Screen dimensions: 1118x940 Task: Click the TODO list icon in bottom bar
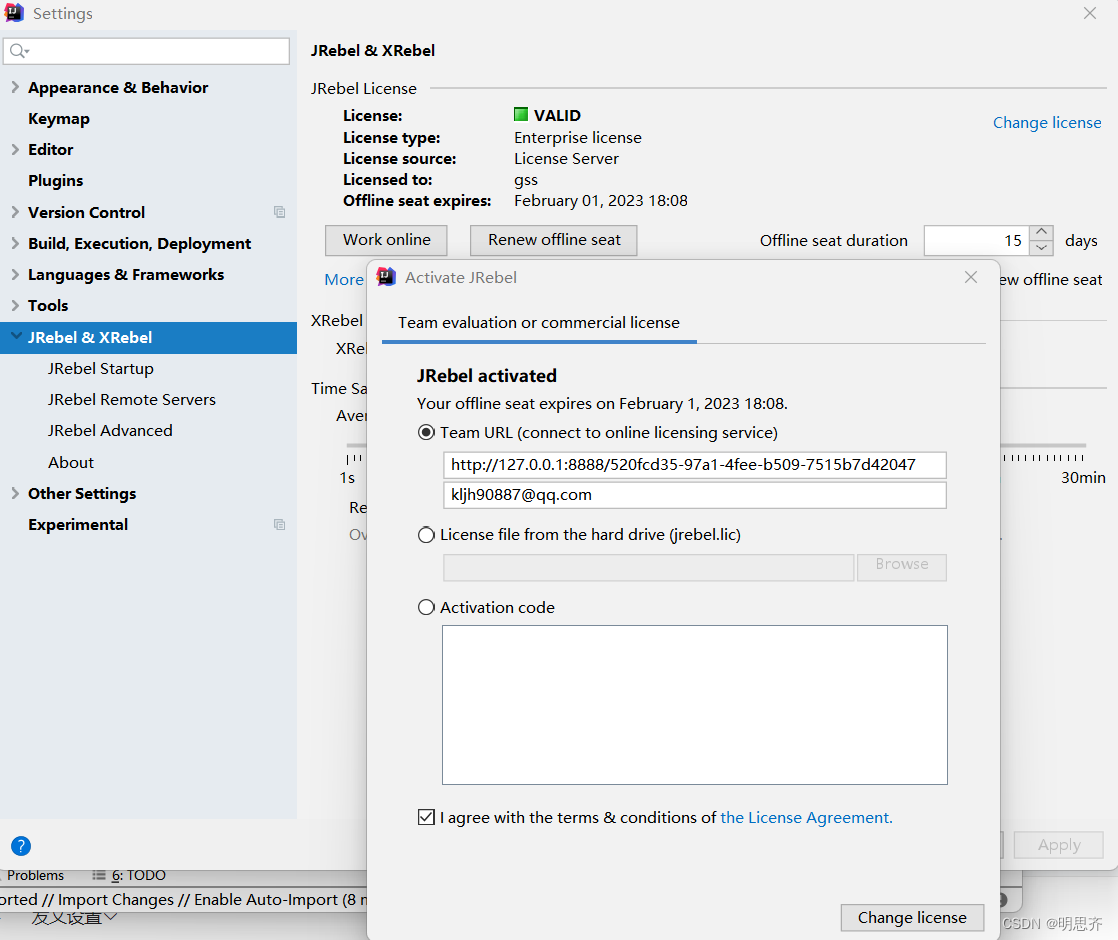click(99, 875)
